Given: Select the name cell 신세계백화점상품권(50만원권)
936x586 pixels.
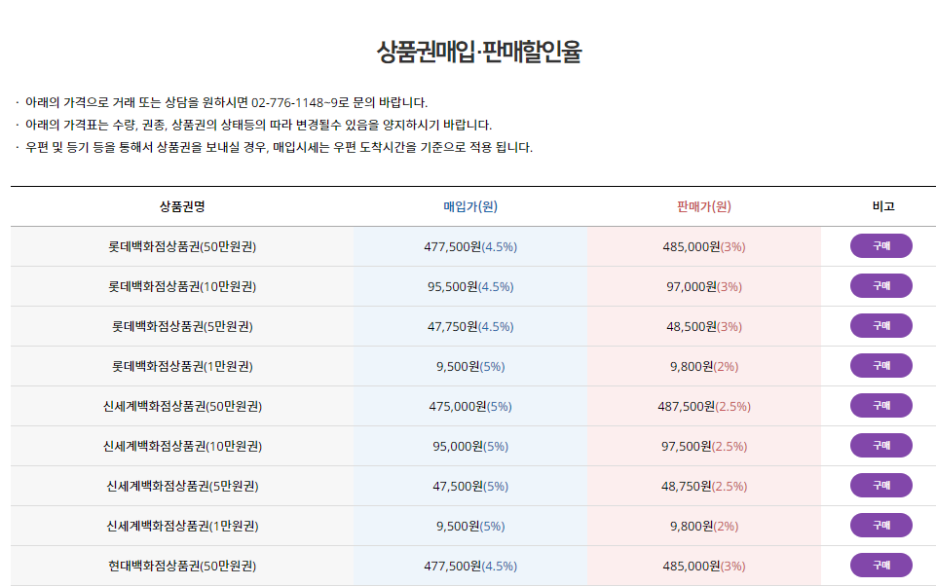Looking at the screenshot, I should click(182, 406).
